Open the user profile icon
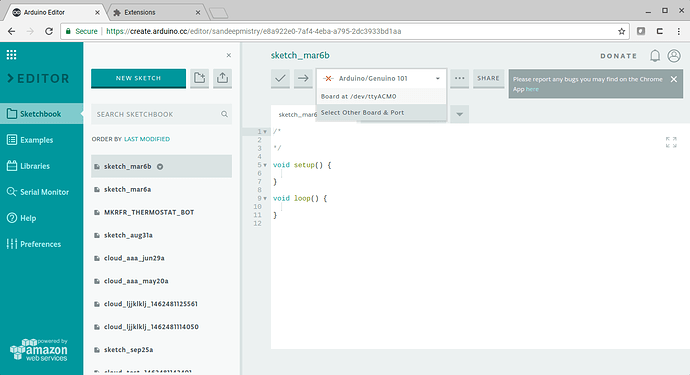The width and height of the screenshot is (690, 375). (674, 56)
